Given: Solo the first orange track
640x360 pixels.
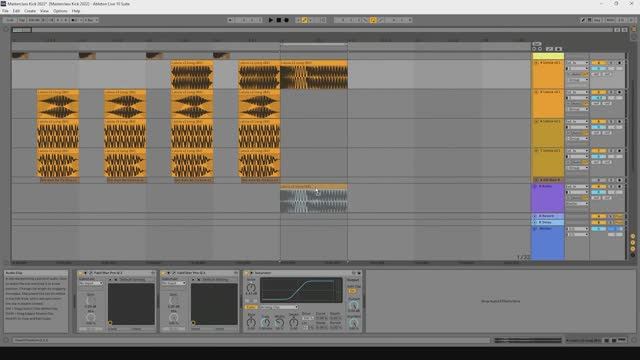Looking at the screenshot, I should (611, 63).
